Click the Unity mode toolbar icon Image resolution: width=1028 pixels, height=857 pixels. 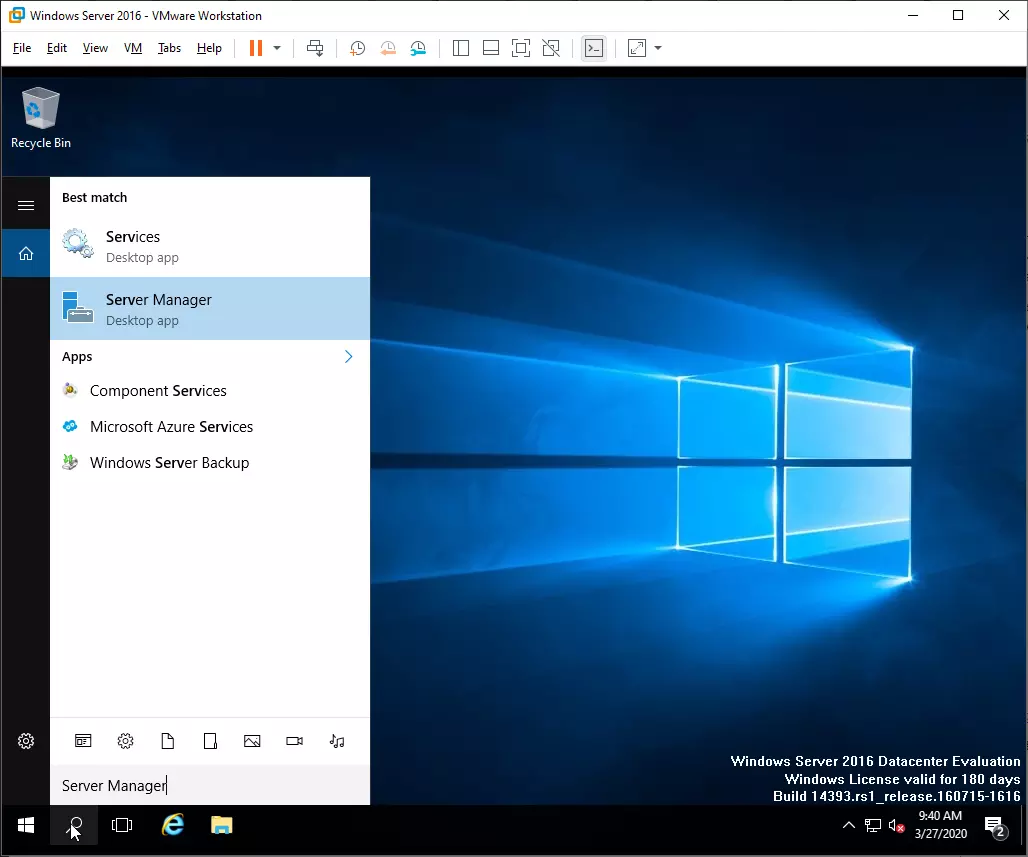pos(551,48)
